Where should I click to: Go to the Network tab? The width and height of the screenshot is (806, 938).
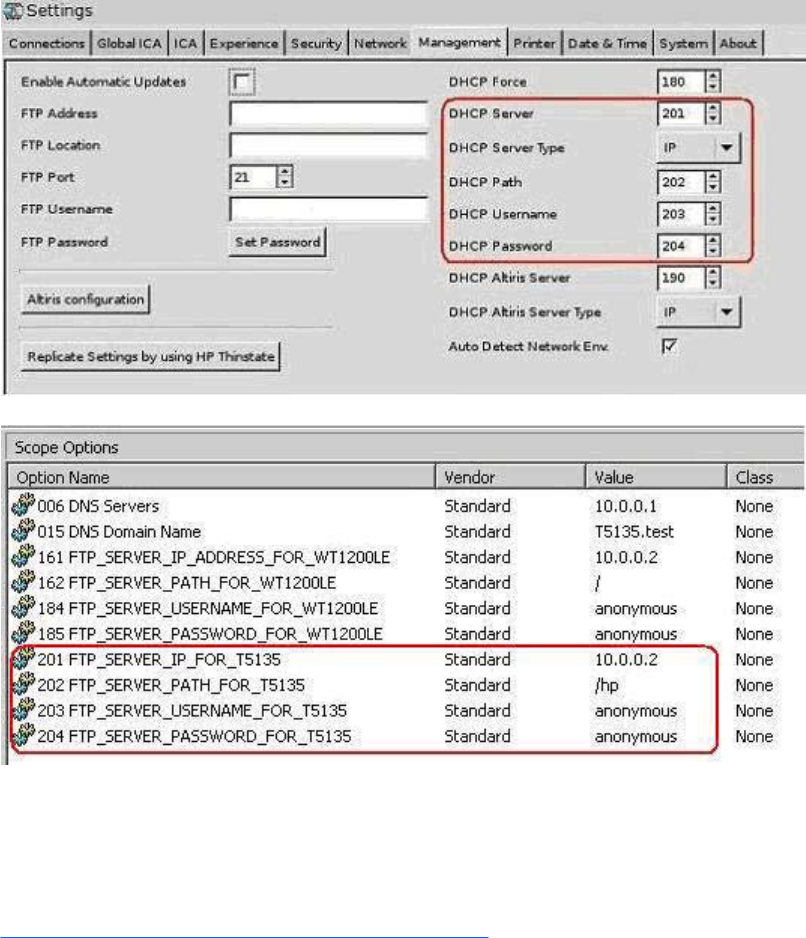click(x=380, y=44)
